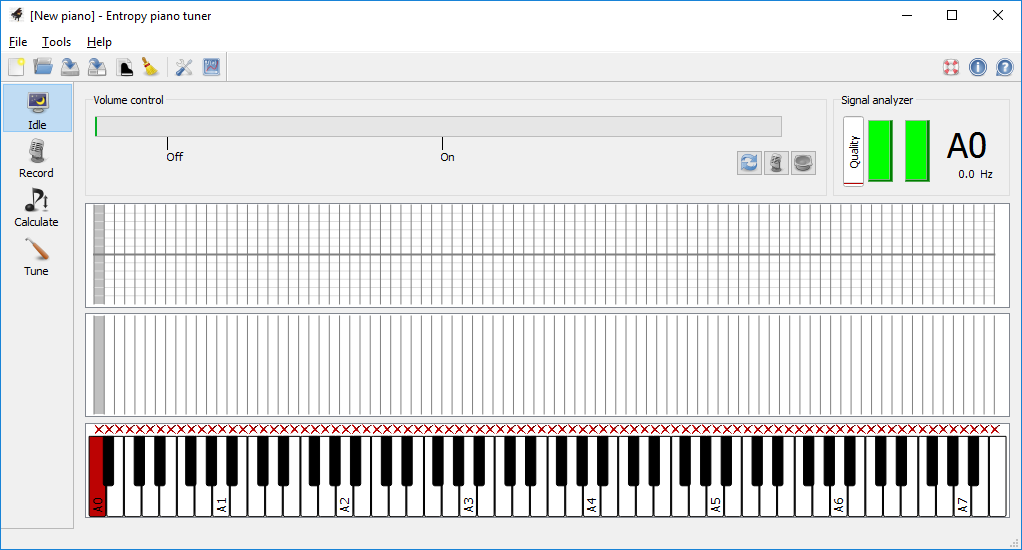Select the A5 piano key
This screenshot has height=550, width=1022.
point(716,502)
